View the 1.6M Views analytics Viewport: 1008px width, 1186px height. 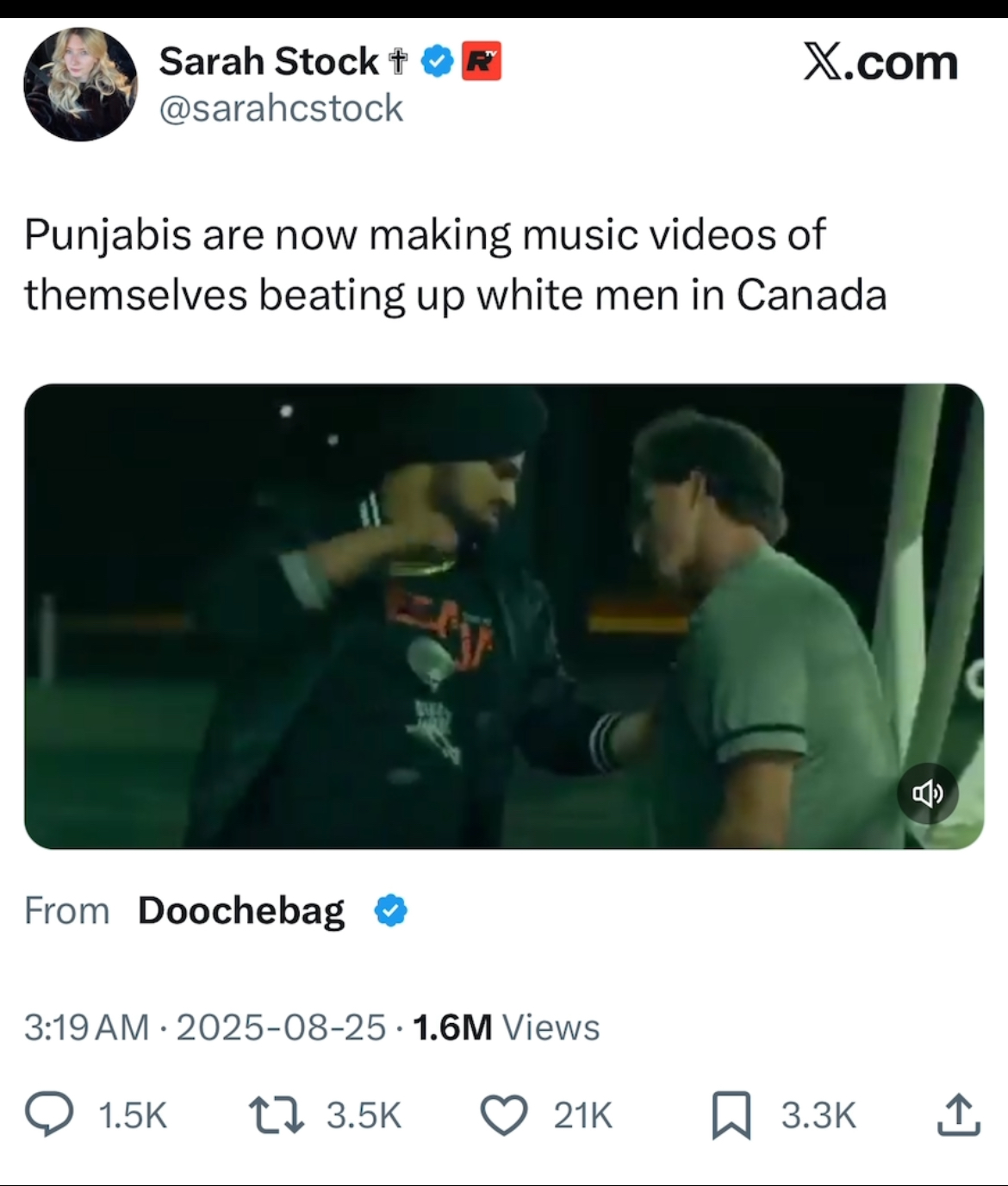[506, 1027]
